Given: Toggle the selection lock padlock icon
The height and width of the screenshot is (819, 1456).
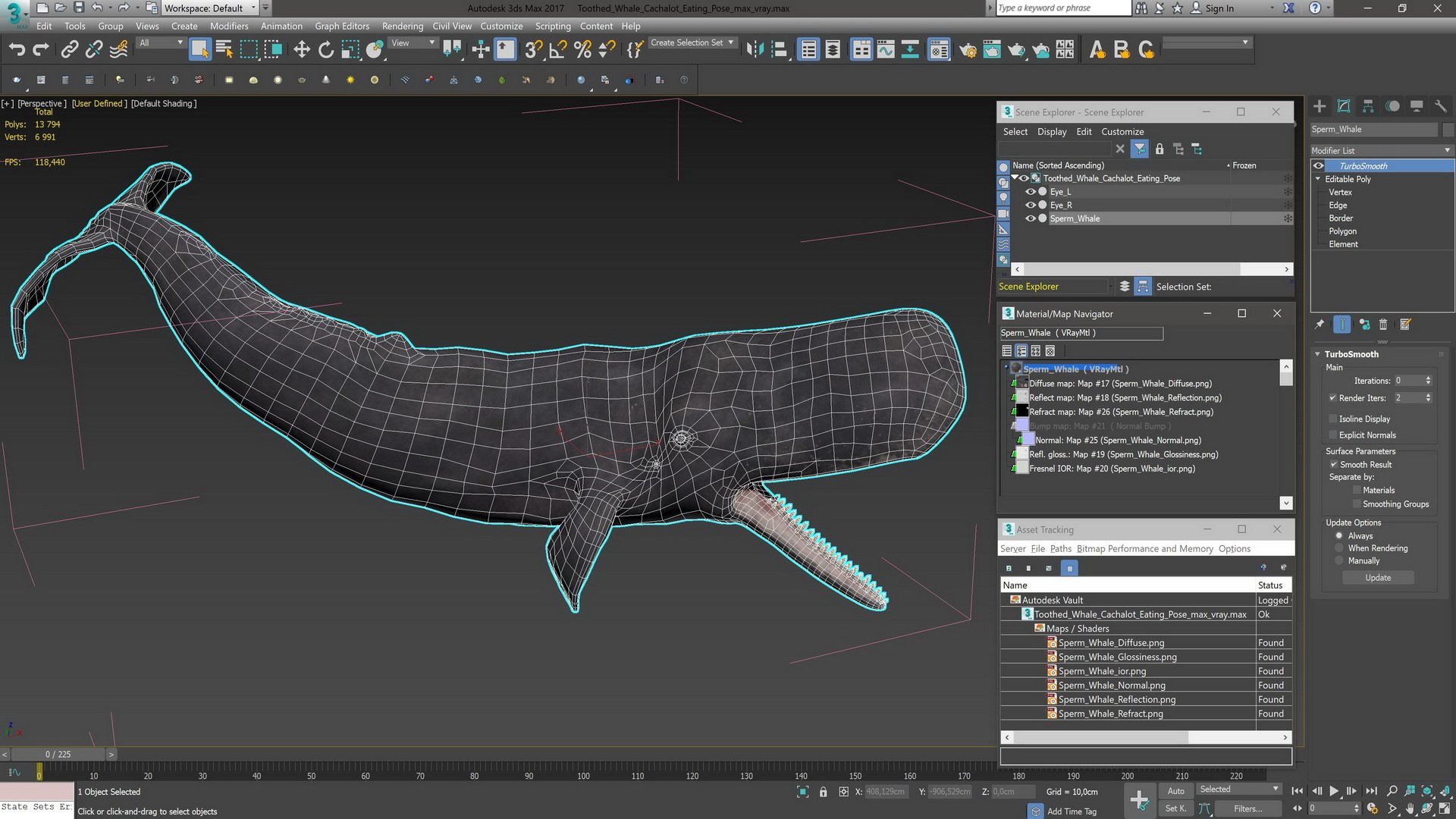Looking at the screenshot, I should (x=823, y=792).
